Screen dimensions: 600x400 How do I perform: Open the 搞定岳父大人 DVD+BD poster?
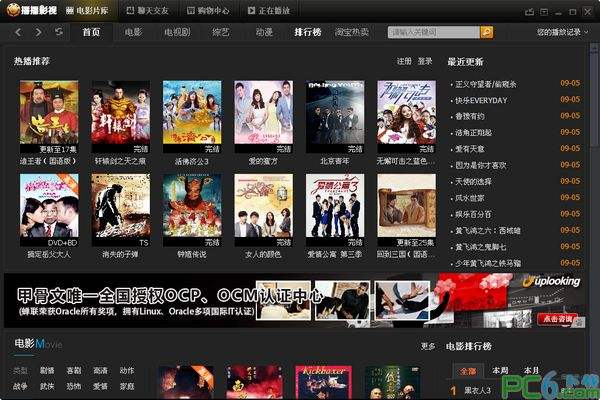pos(49,210)
